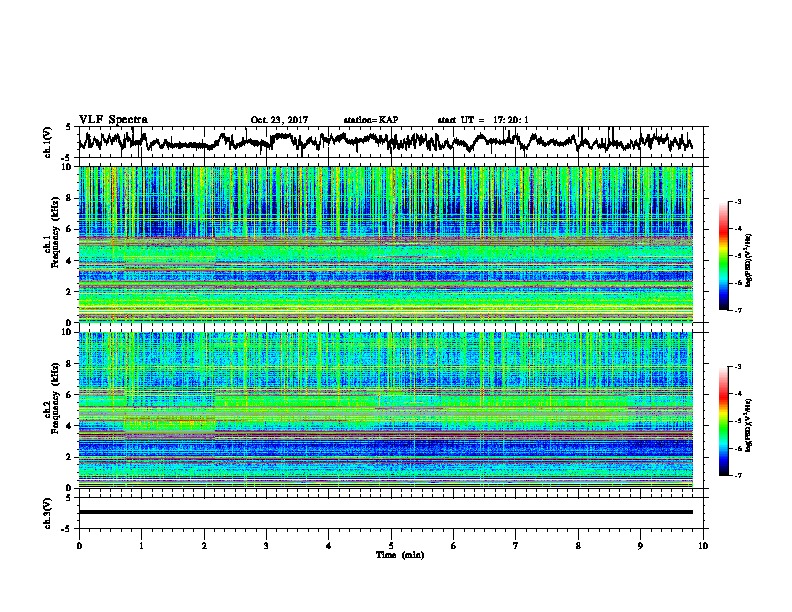Click the "-5" tick on the upper colorbar

pyautogui.click(x=737, y=256)
